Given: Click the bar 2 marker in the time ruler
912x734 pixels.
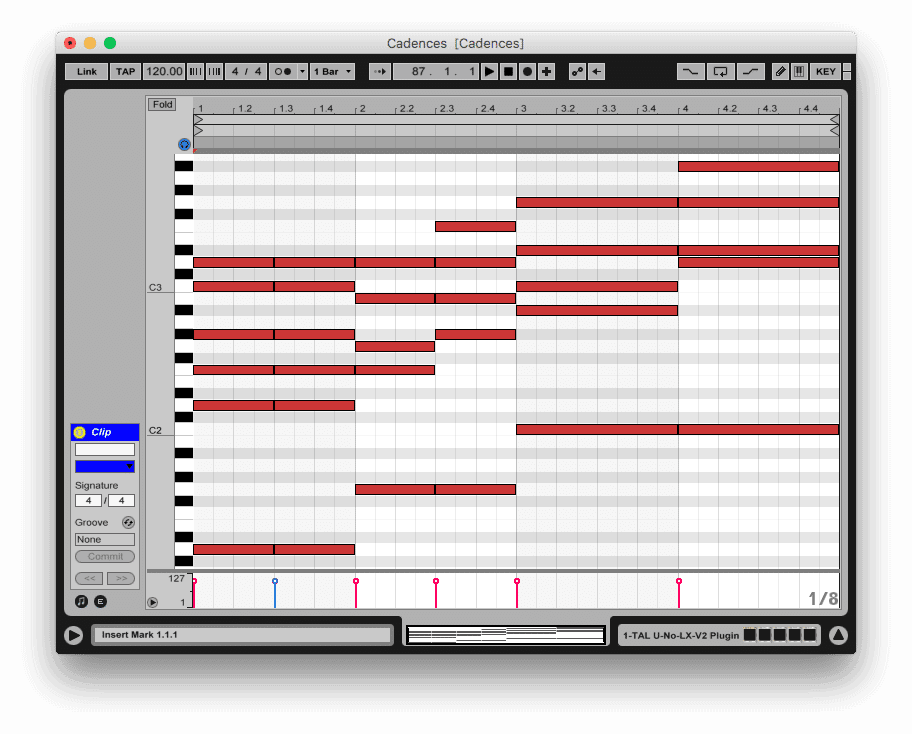Looking at the screenshot, I should pyautogui.click(x=362, y=109).
